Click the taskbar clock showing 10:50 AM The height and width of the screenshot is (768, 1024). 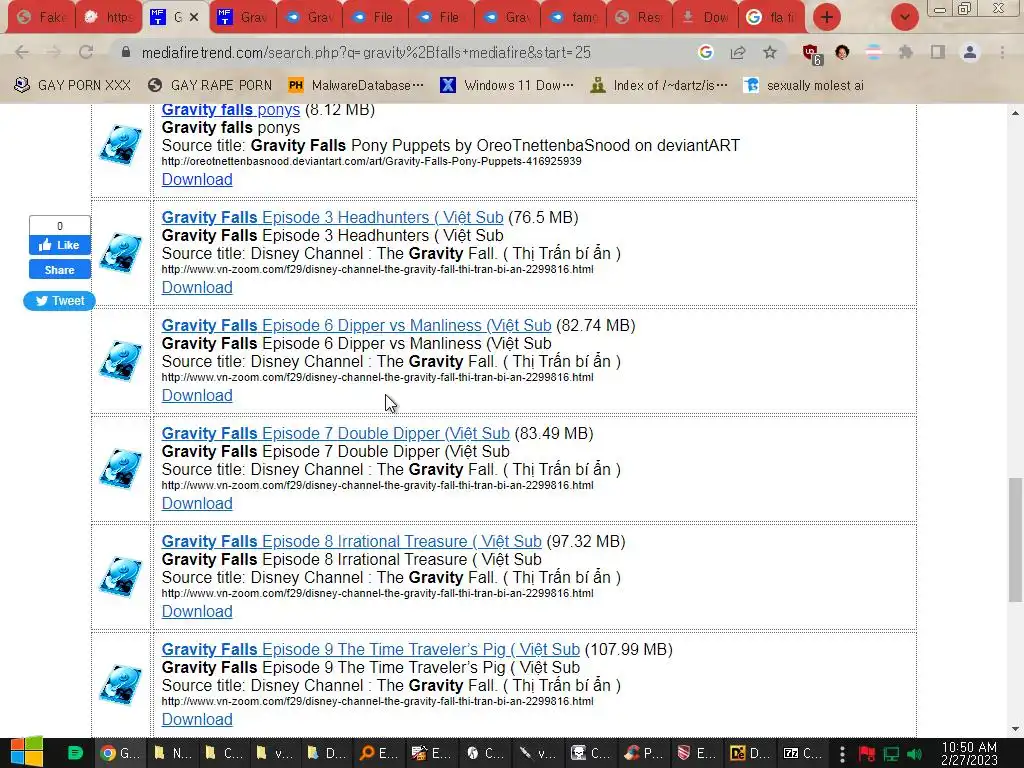(x=969, y=753)
